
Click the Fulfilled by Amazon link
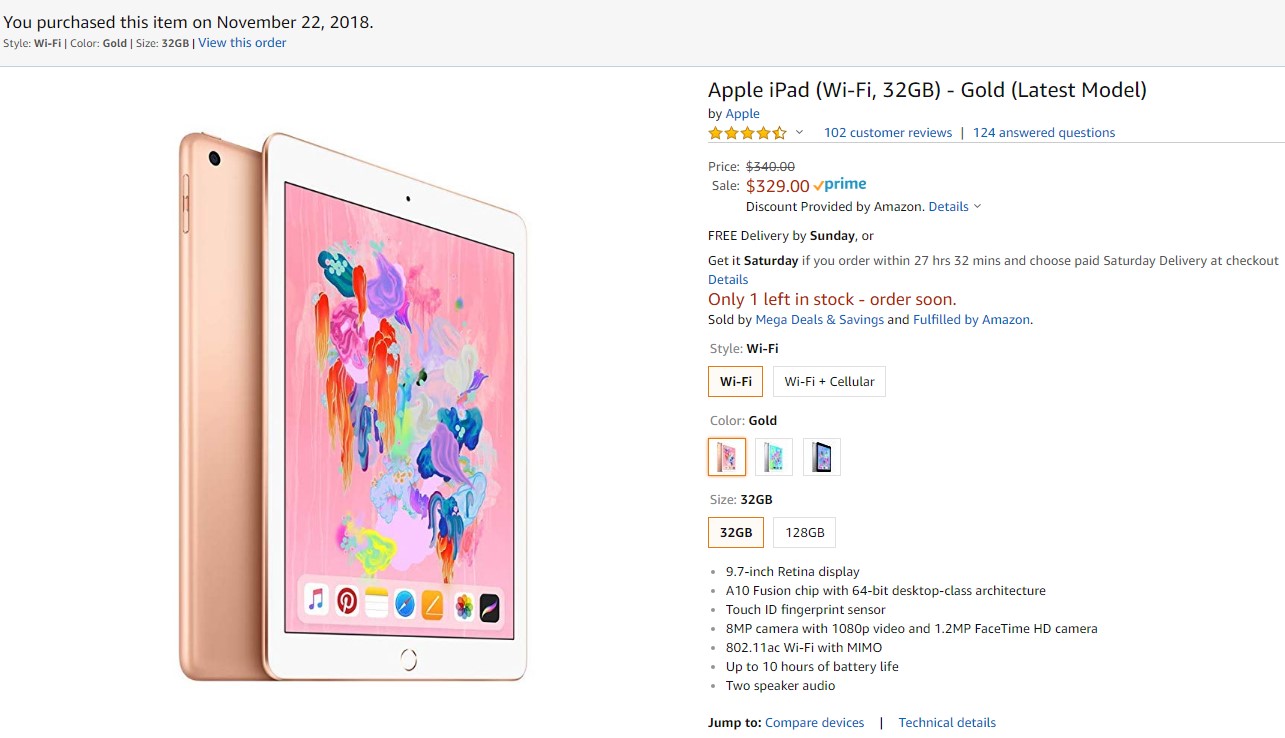click(970, 320)
